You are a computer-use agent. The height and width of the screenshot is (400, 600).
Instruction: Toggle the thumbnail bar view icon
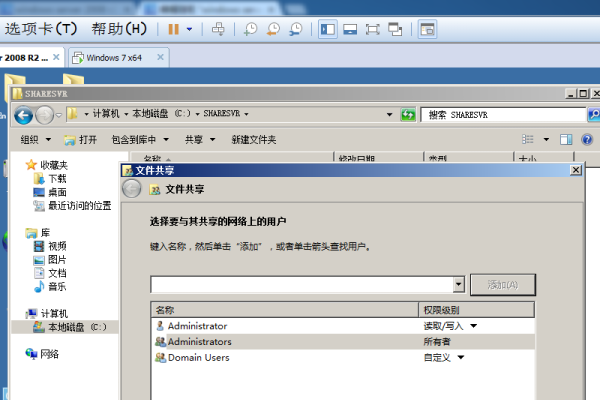[x=350, y=29]
